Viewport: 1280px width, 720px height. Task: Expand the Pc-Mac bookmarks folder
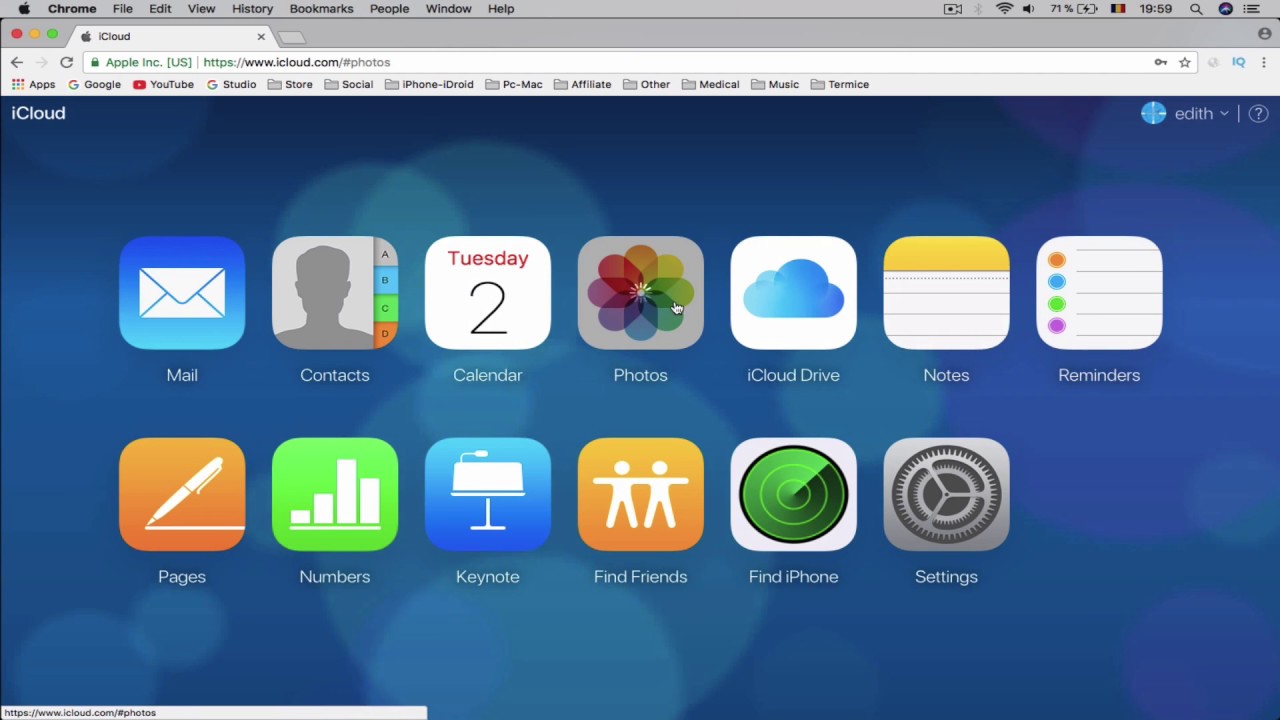click(x=514, y=85)
